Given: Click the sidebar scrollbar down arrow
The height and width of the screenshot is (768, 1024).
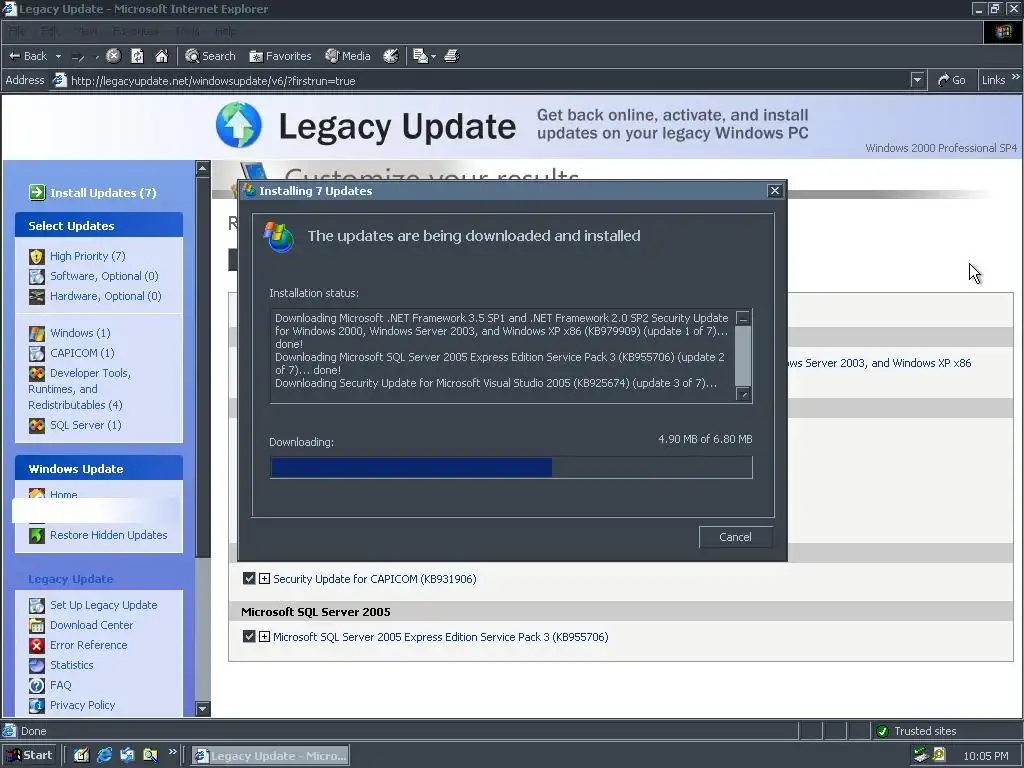Looking at the screenshot, I should pyautogui.click(x=203, y=709).
